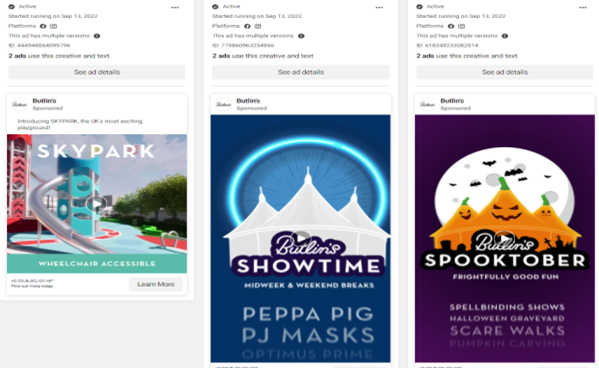This screenshot has height=368, width=599.
Task: Open three-dot menu on Spooktober ad card
Action: [x=583, y=8]
